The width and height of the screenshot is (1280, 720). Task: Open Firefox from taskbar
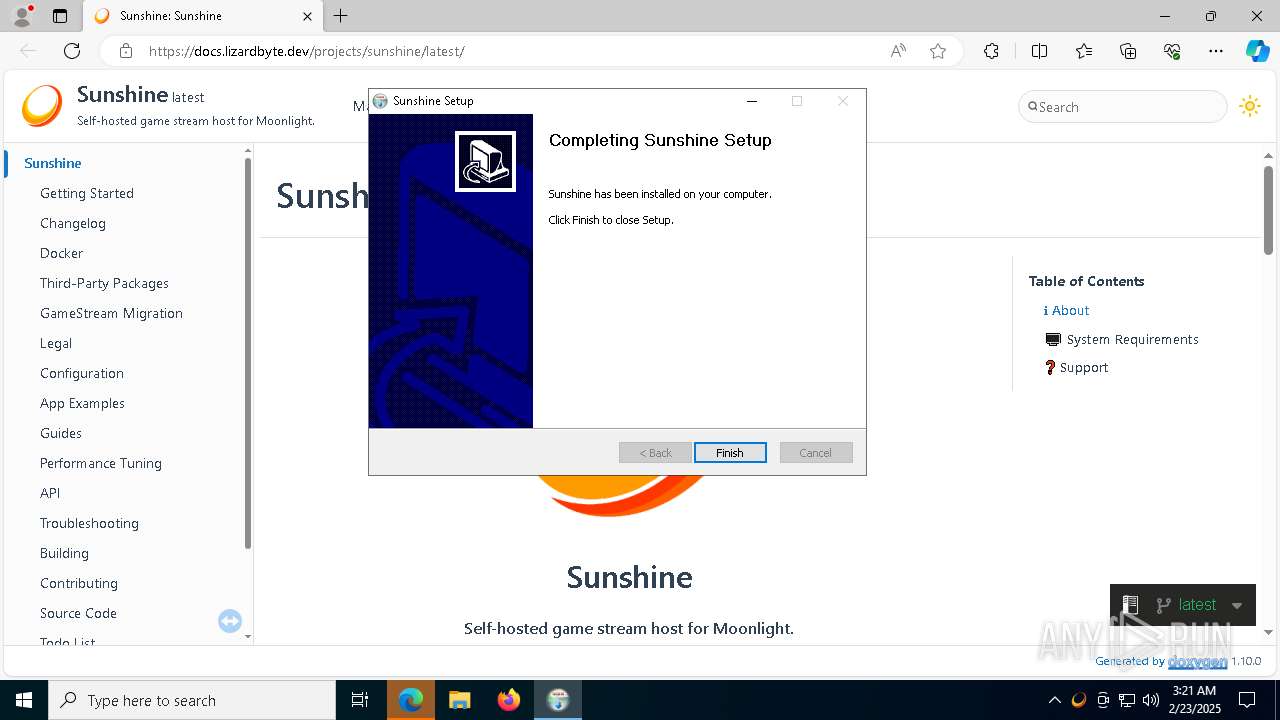point(508,700)
